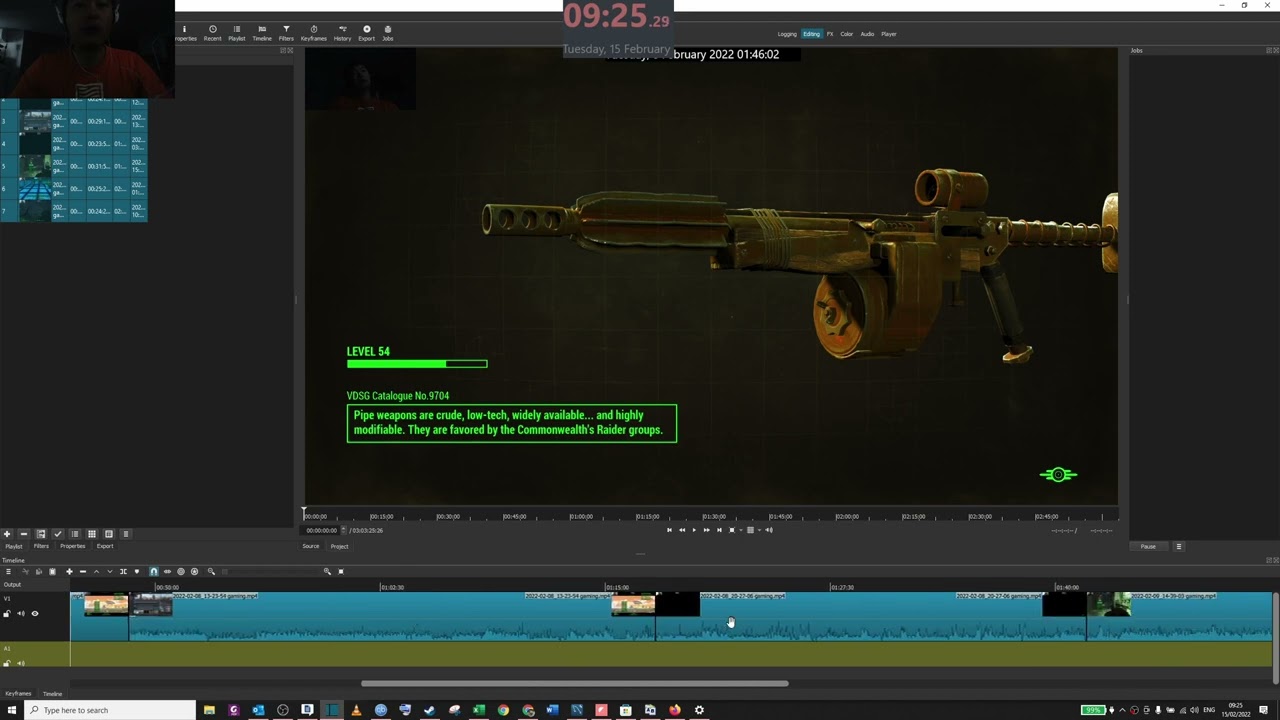Switch to the FX layout

[x=830, y=34]
